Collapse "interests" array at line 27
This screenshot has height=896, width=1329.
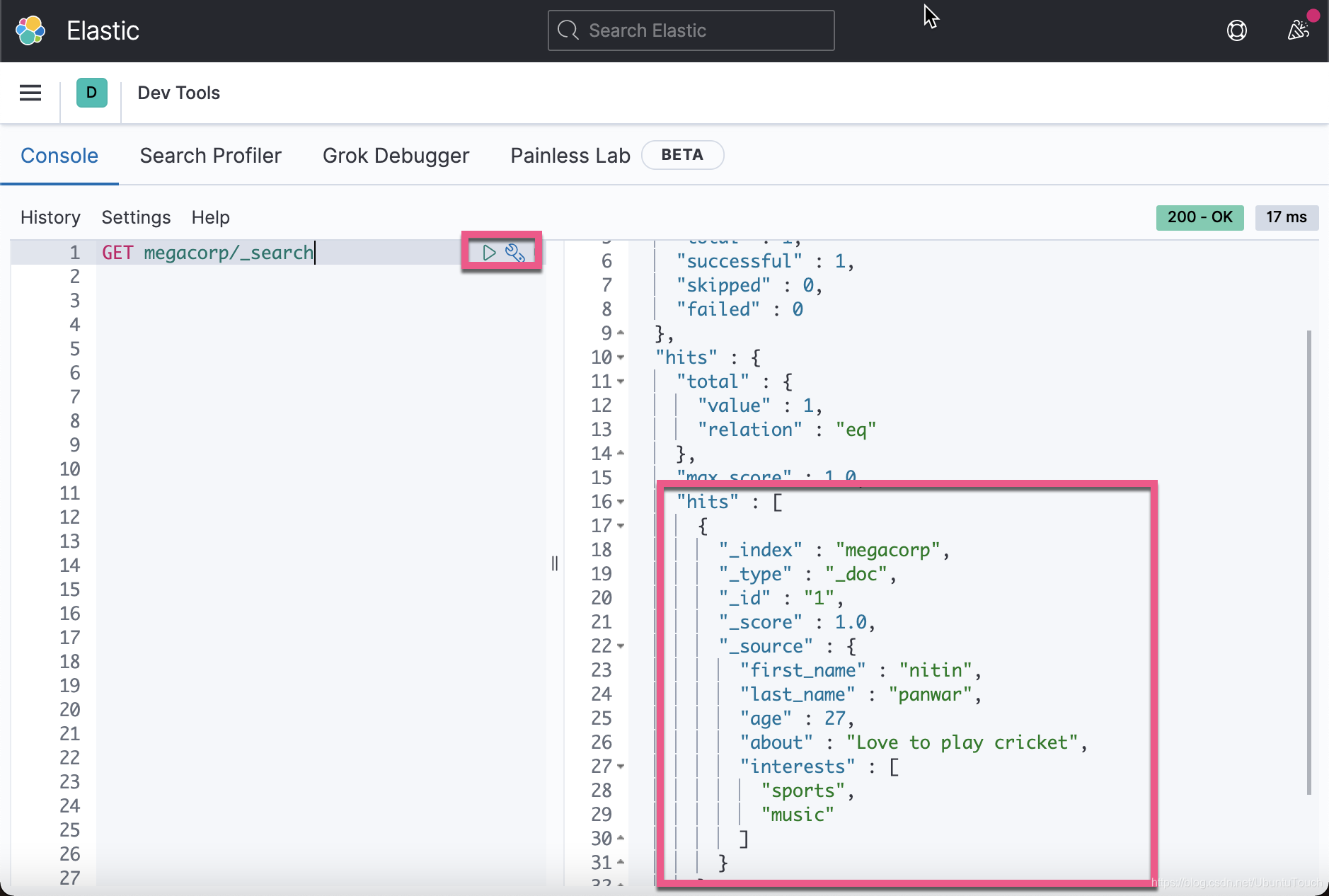(621, 766)
